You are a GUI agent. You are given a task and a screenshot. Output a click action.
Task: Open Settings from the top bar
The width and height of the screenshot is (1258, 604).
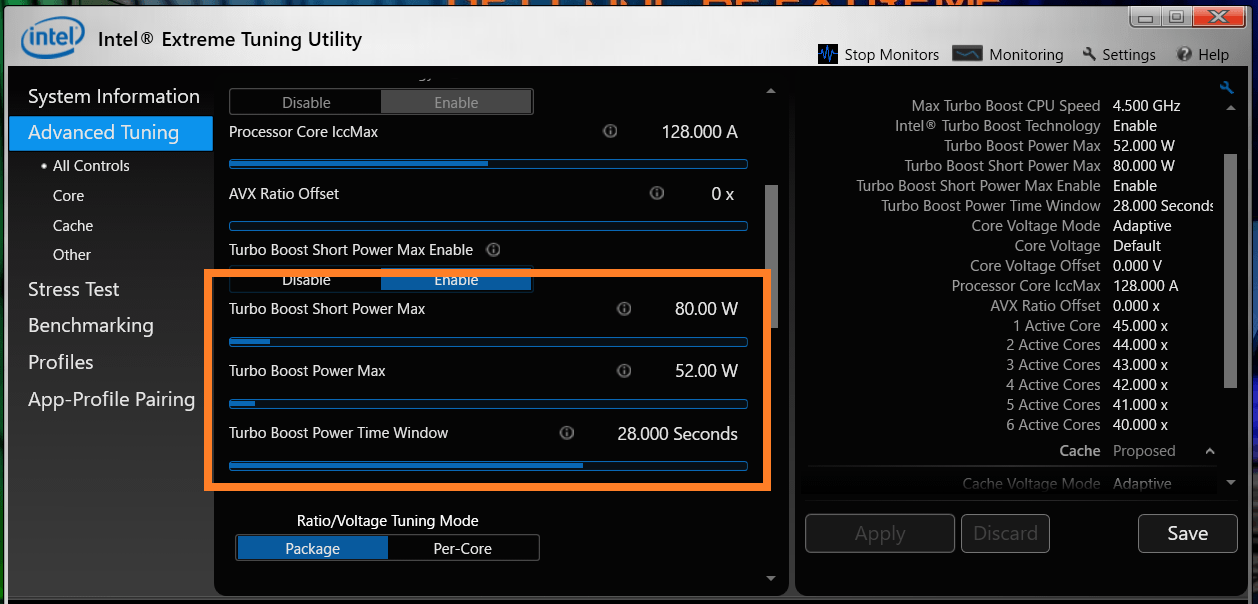click(x=1129, y=55)
